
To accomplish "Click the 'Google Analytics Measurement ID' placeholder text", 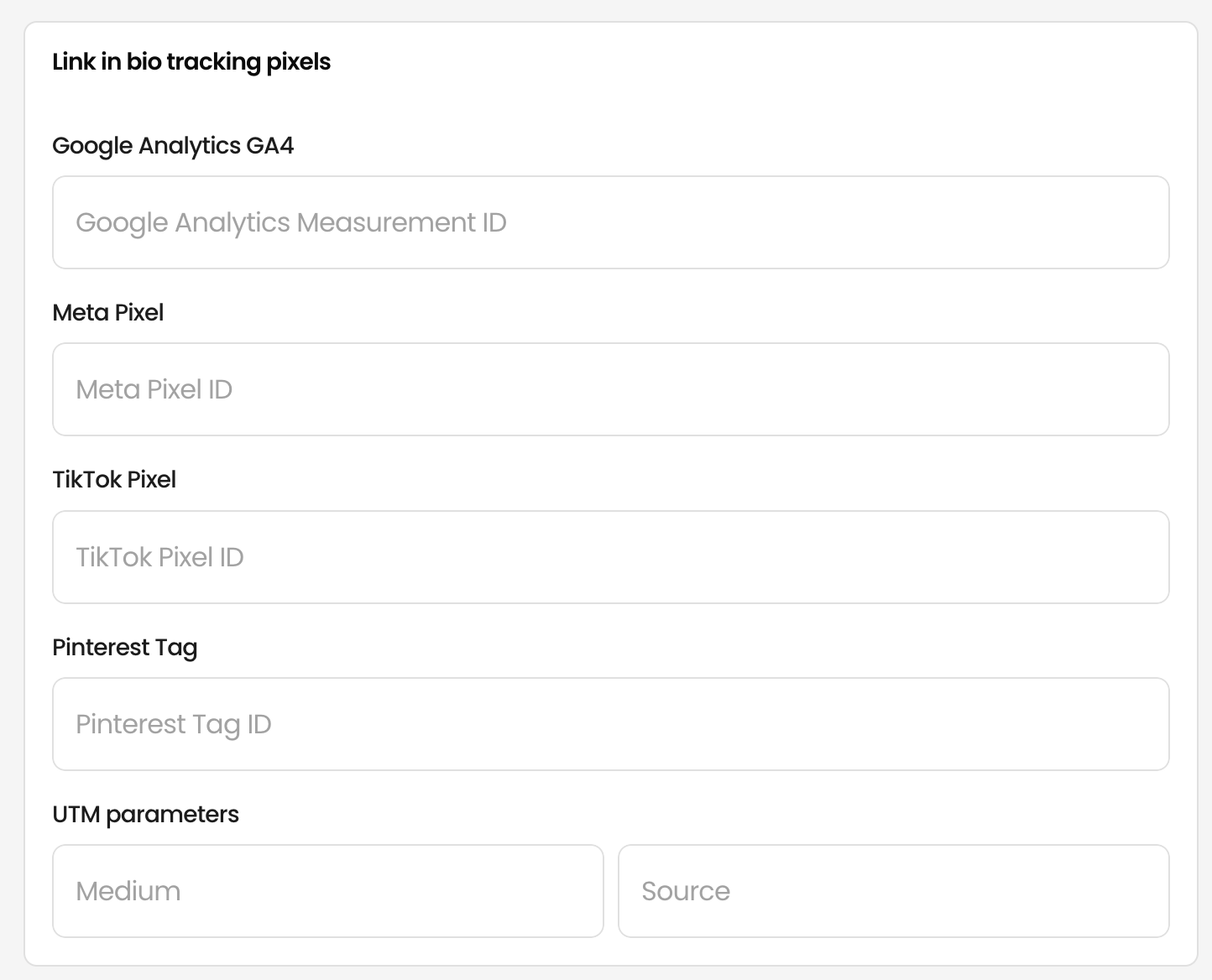I will 291,222.
